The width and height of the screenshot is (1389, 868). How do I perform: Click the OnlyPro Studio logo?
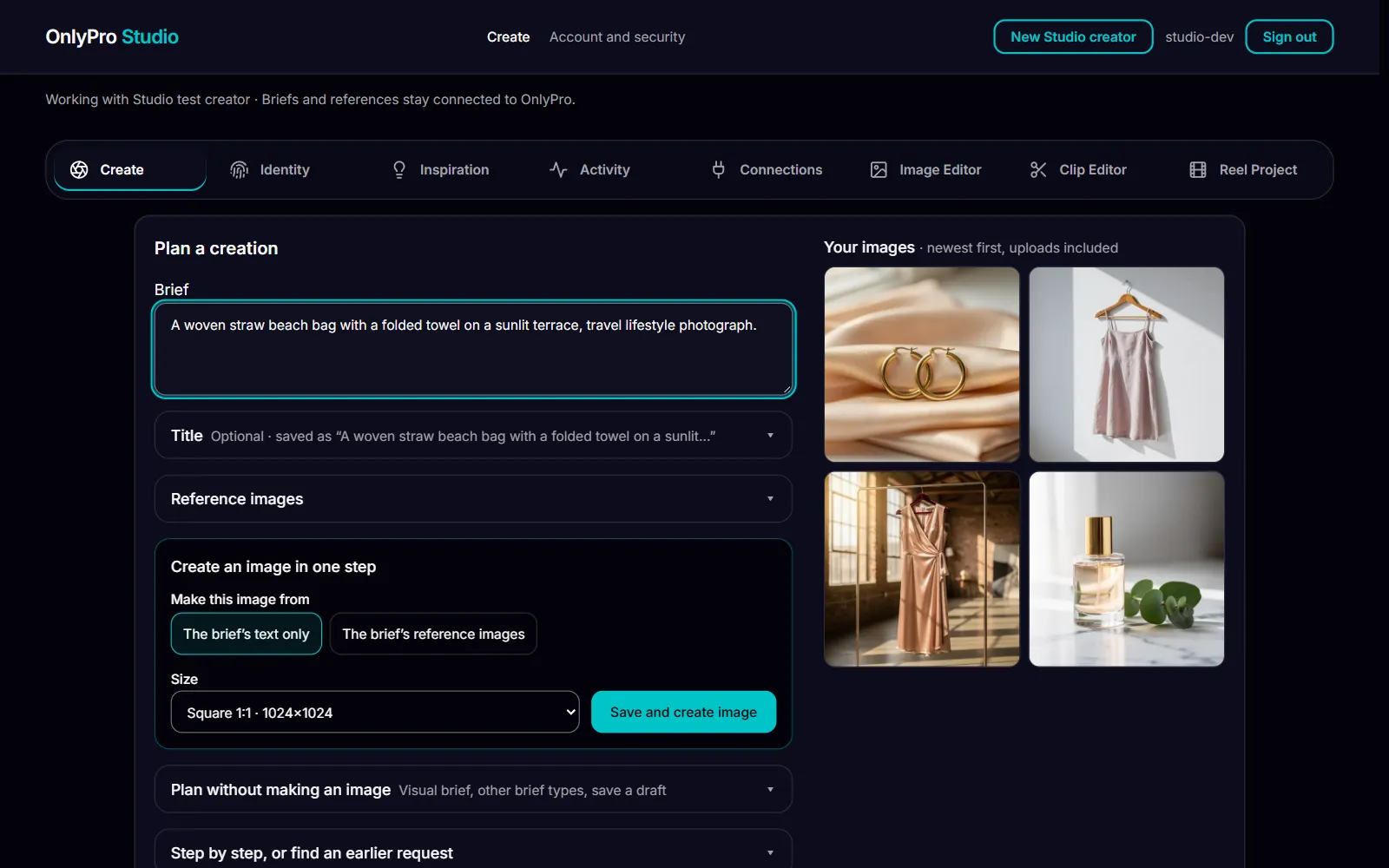pos(112,36)
